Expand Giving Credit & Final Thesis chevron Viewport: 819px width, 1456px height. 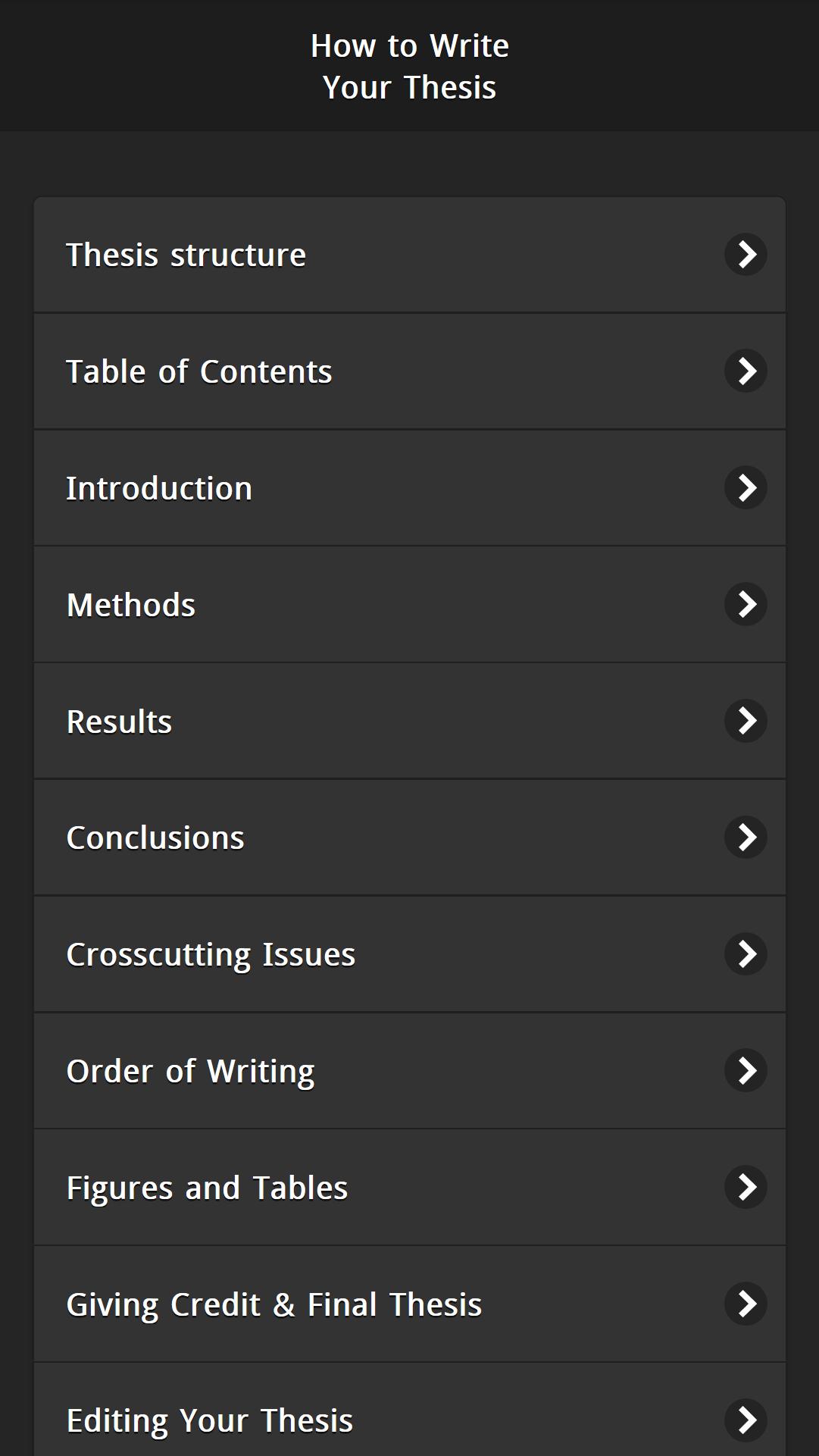[x=746, y=1304]
